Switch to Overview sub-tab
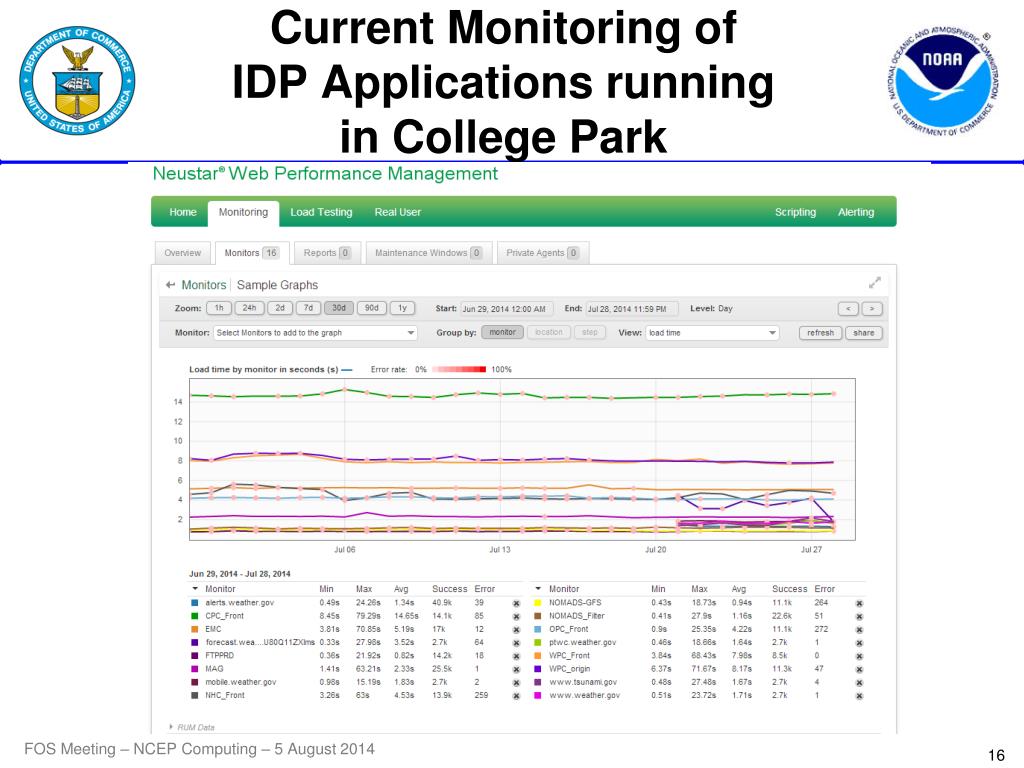The height and width of the screenshot is (768, 1024). coord(183,253)
